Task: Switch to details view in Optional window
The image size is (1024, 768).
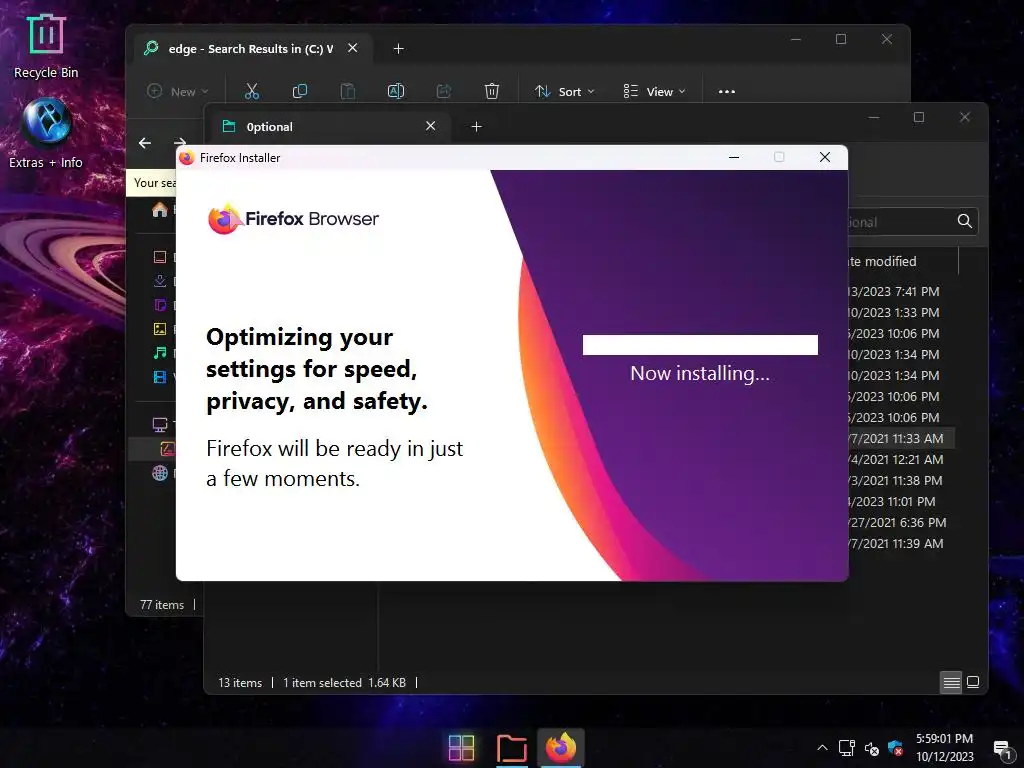Action: tap(952, 682)
